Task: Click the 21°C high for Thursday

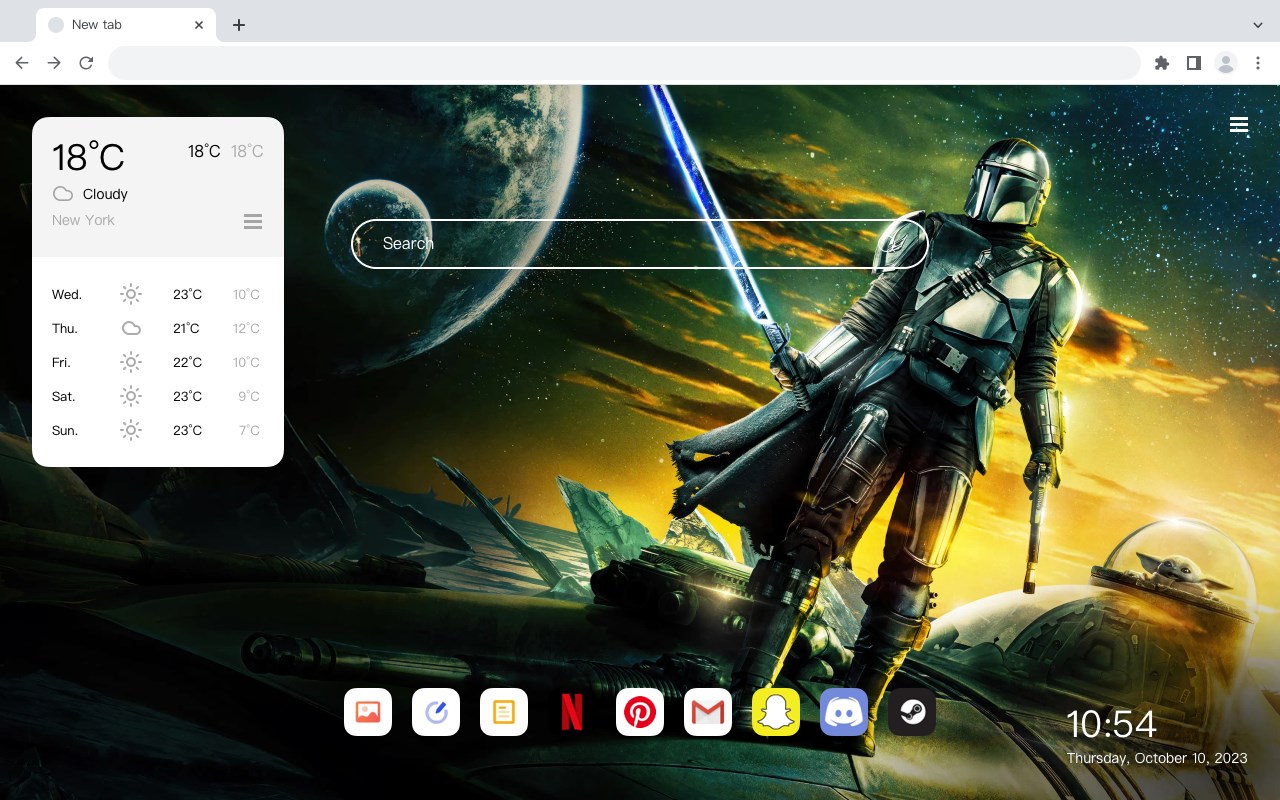Action: coord(186,328)
